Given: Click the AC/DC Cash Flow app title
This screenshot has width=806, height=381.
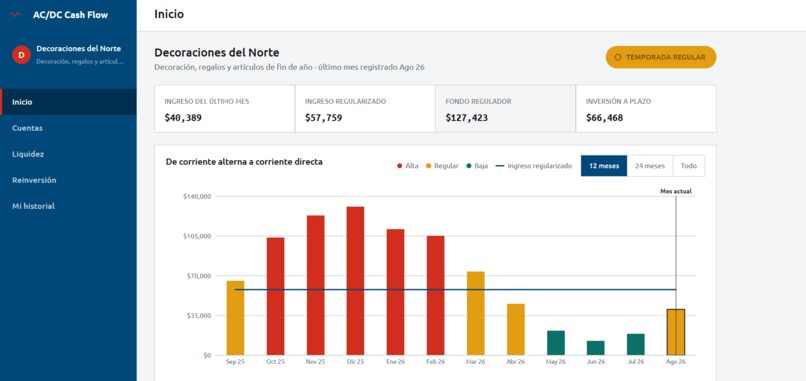Looking at the screenshot, I should [70, 15].
